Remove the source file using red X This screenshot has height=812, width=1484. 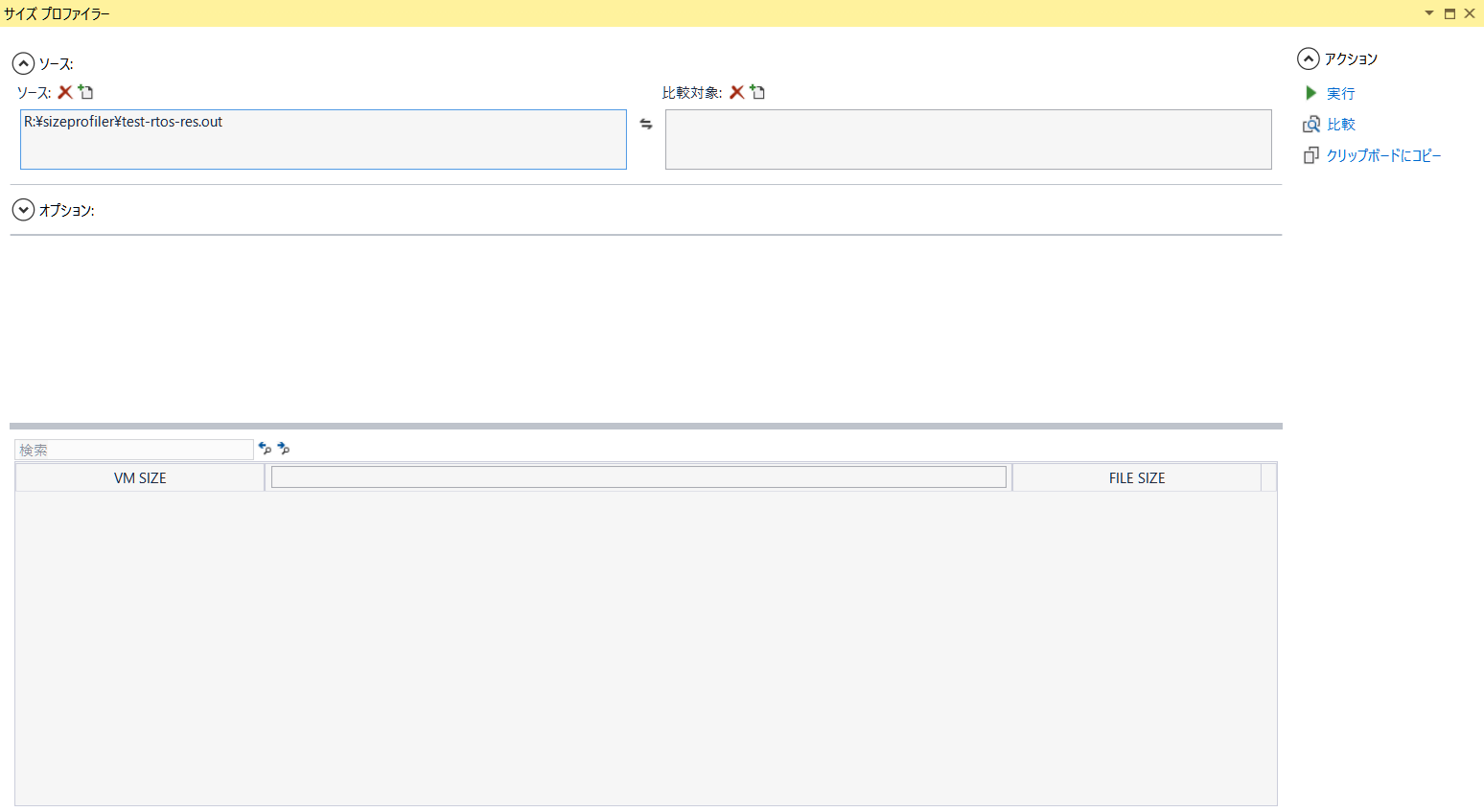tap(65, 92)
